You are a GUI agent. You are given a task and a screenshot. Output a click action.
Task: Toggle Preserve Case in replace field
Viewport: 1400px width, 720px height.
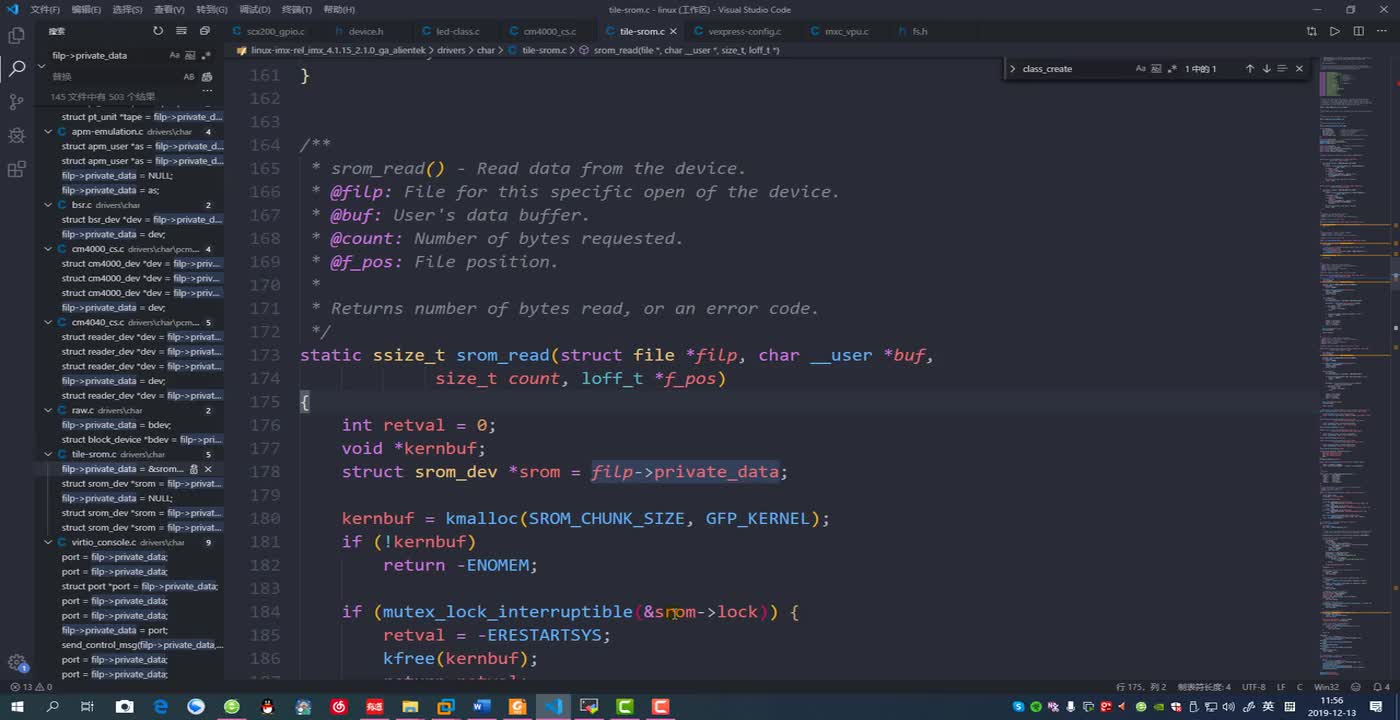189,77
